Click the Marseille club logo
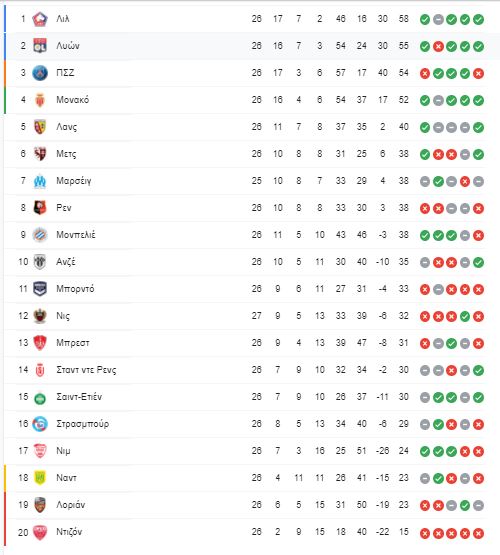The height and width of the screenshot is (555, 500). (x=40, y=181)
